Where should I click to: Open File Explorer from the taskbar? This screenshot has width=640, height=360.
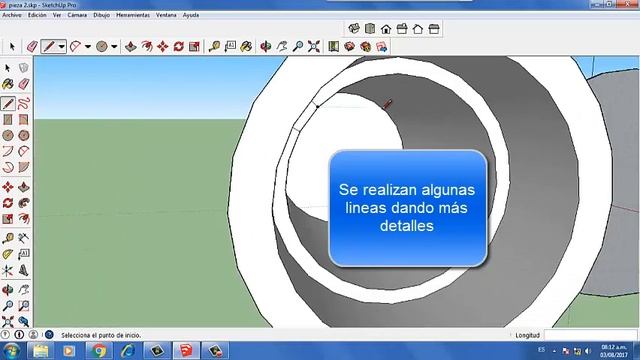pos(40,351)
